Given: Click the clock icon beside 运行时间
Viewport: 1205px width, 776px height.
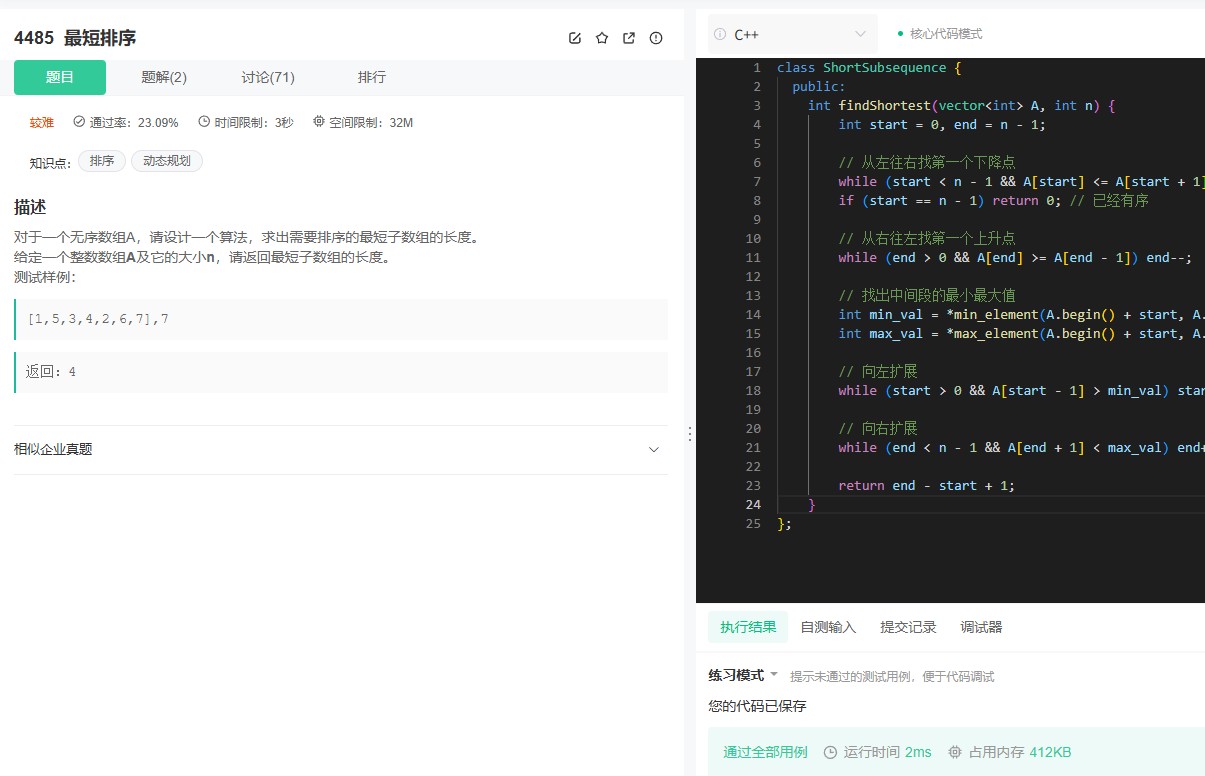Looking at the screenshot, I should pyautogui.click(x=830, y=752).
